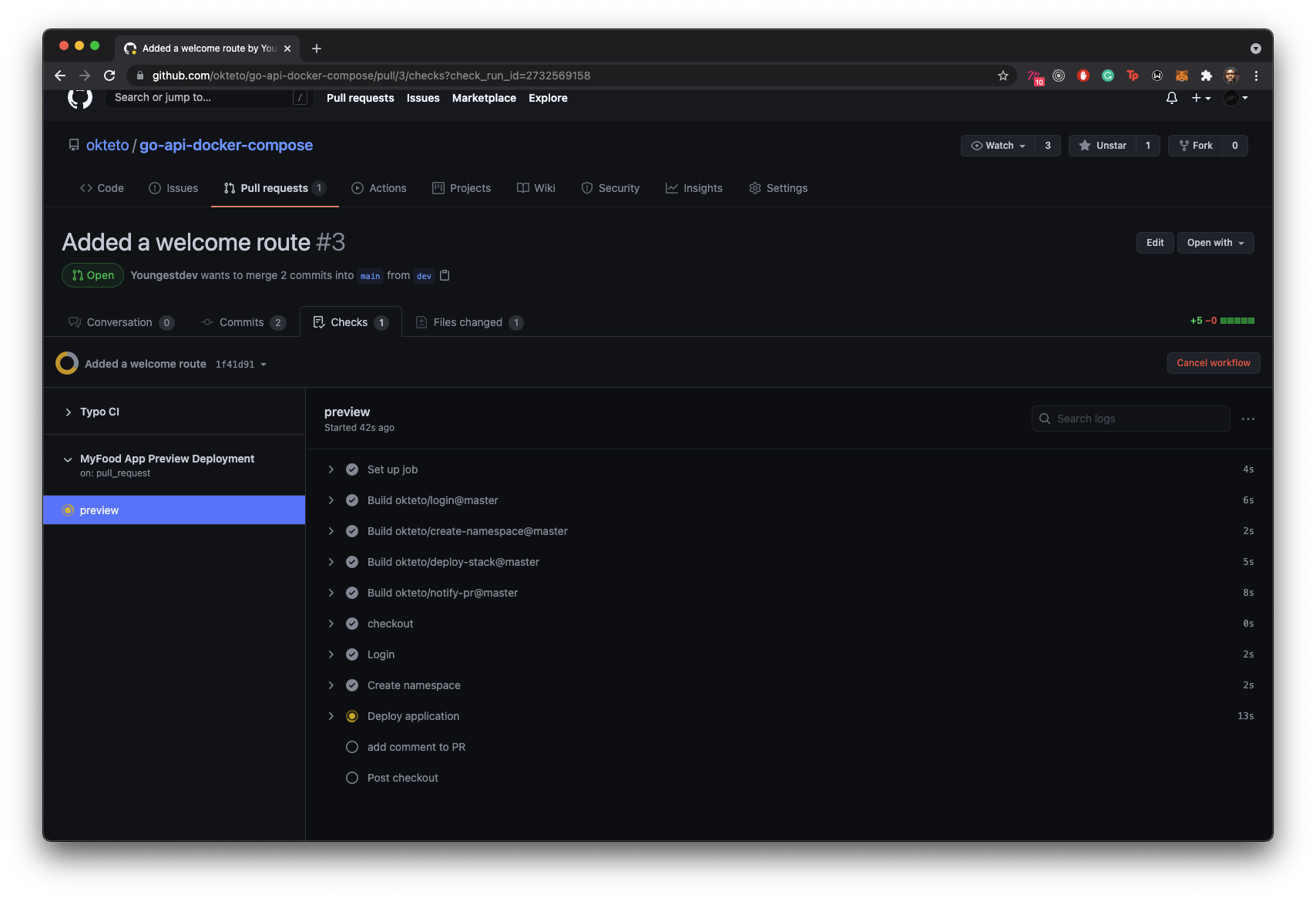
Task: Expand the Typo CI check suite
Action: click(68, 412)
